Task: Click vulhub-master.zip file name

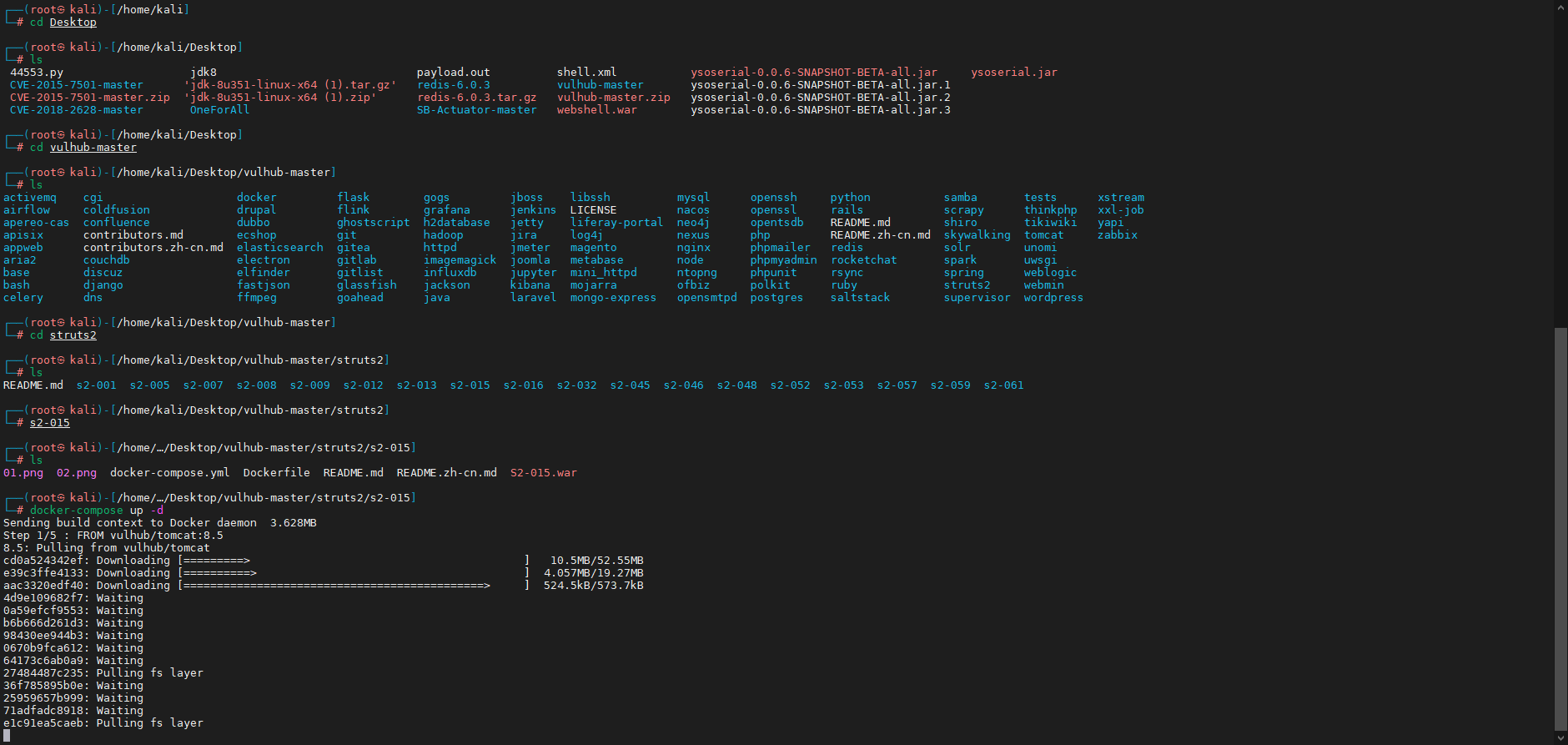Action: (614, 98)
